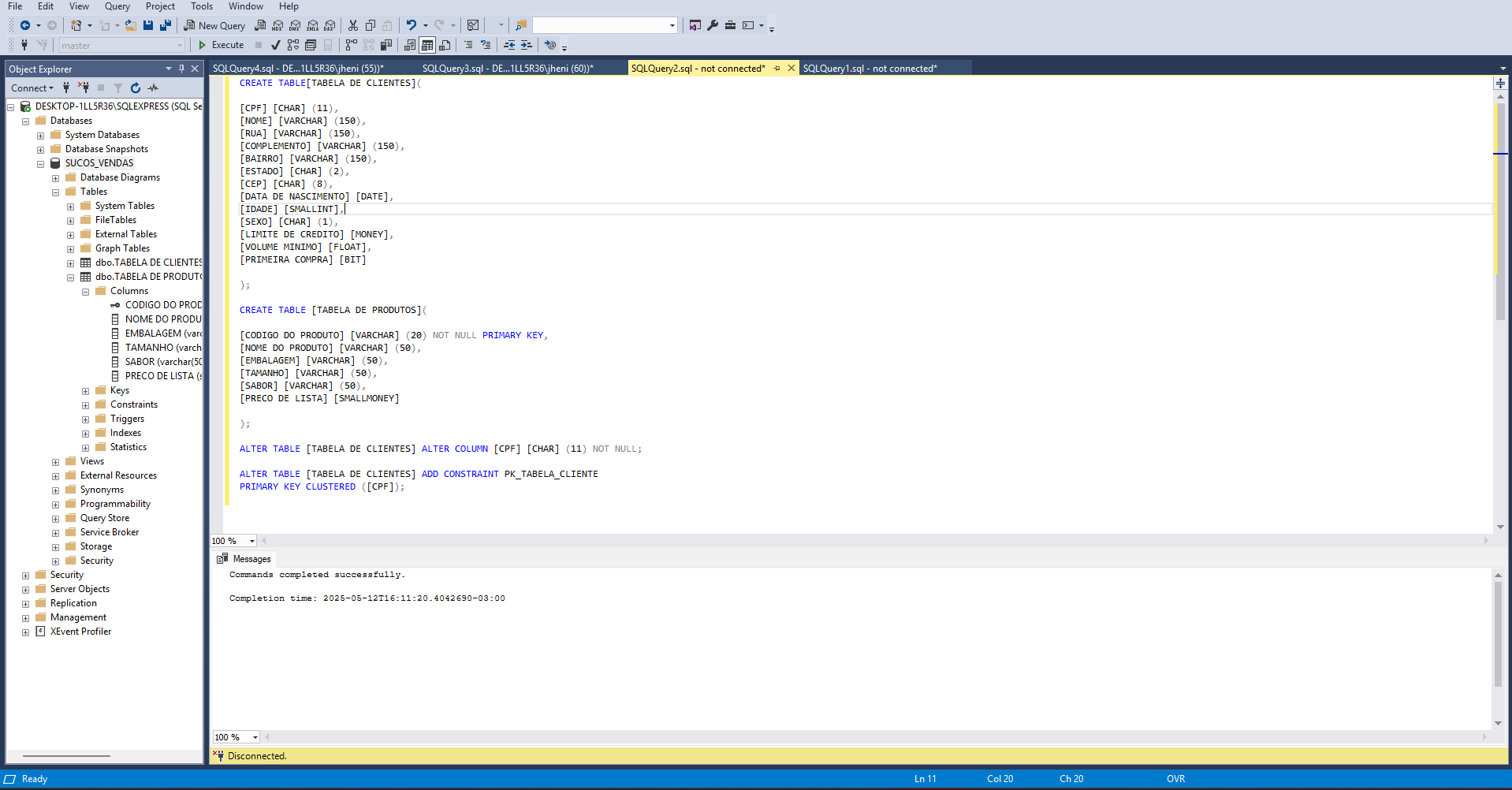1512x790 pixels.
Task: Click the DMX query icon
Action: point(295,25)
